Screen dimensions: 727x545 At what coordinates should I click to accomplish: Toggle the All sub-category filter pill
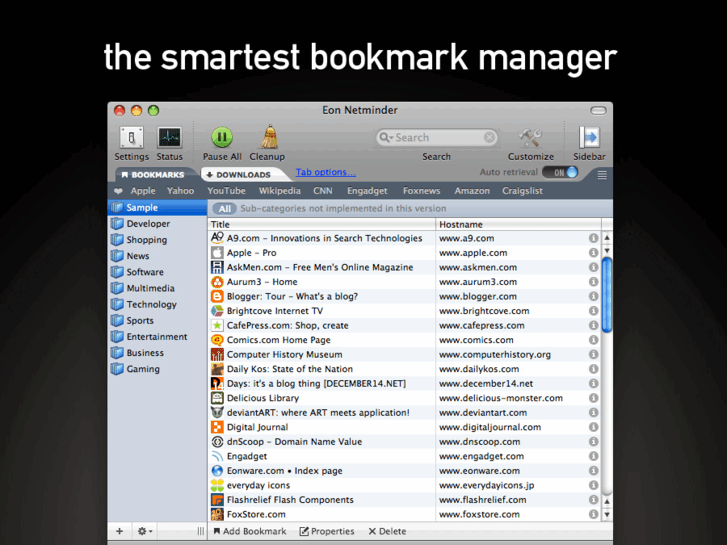tap(224, 209)
